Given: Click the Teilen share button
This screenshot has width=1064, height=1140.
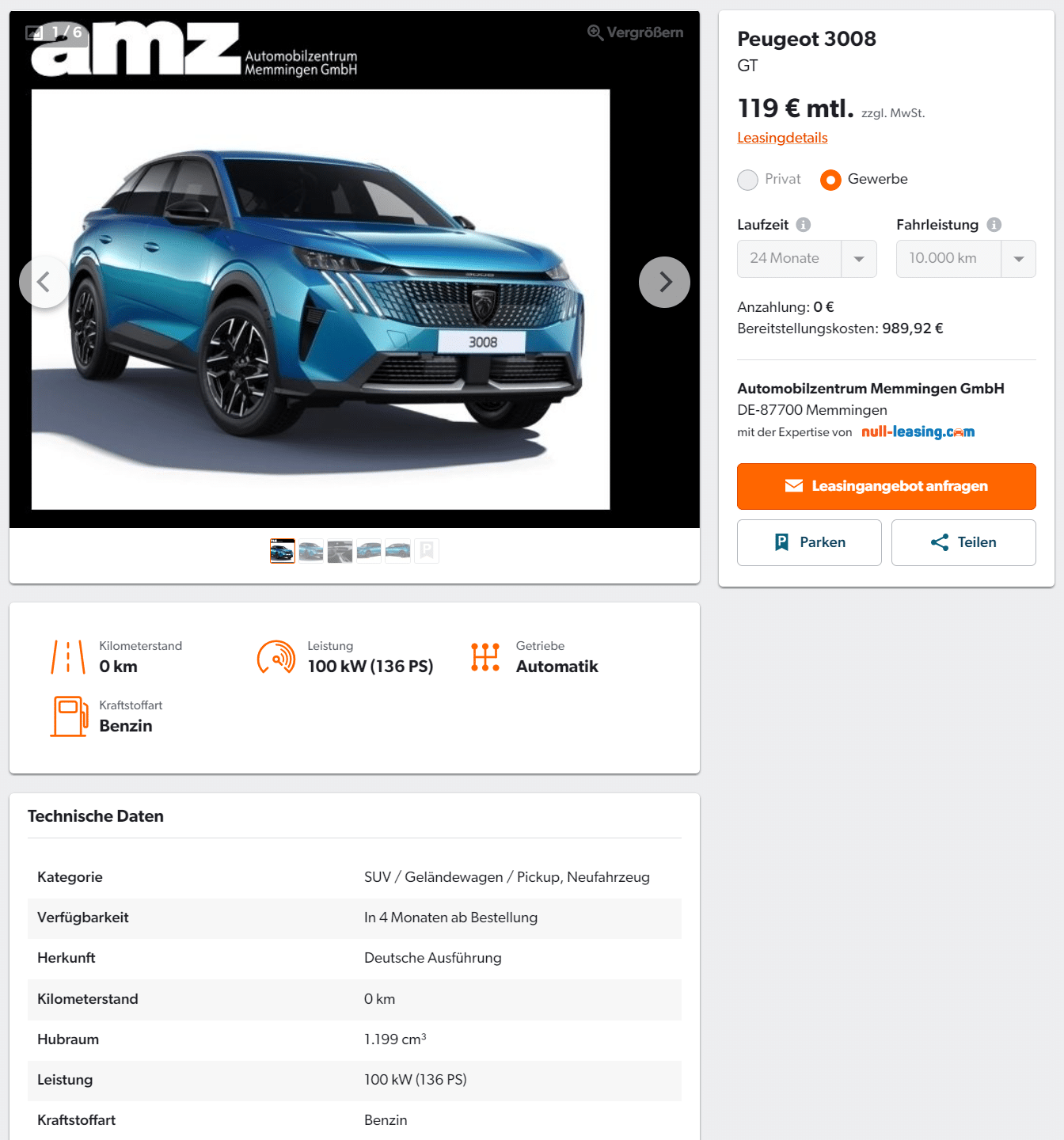Looking at the screenshot, I should [x=963, y=542].
